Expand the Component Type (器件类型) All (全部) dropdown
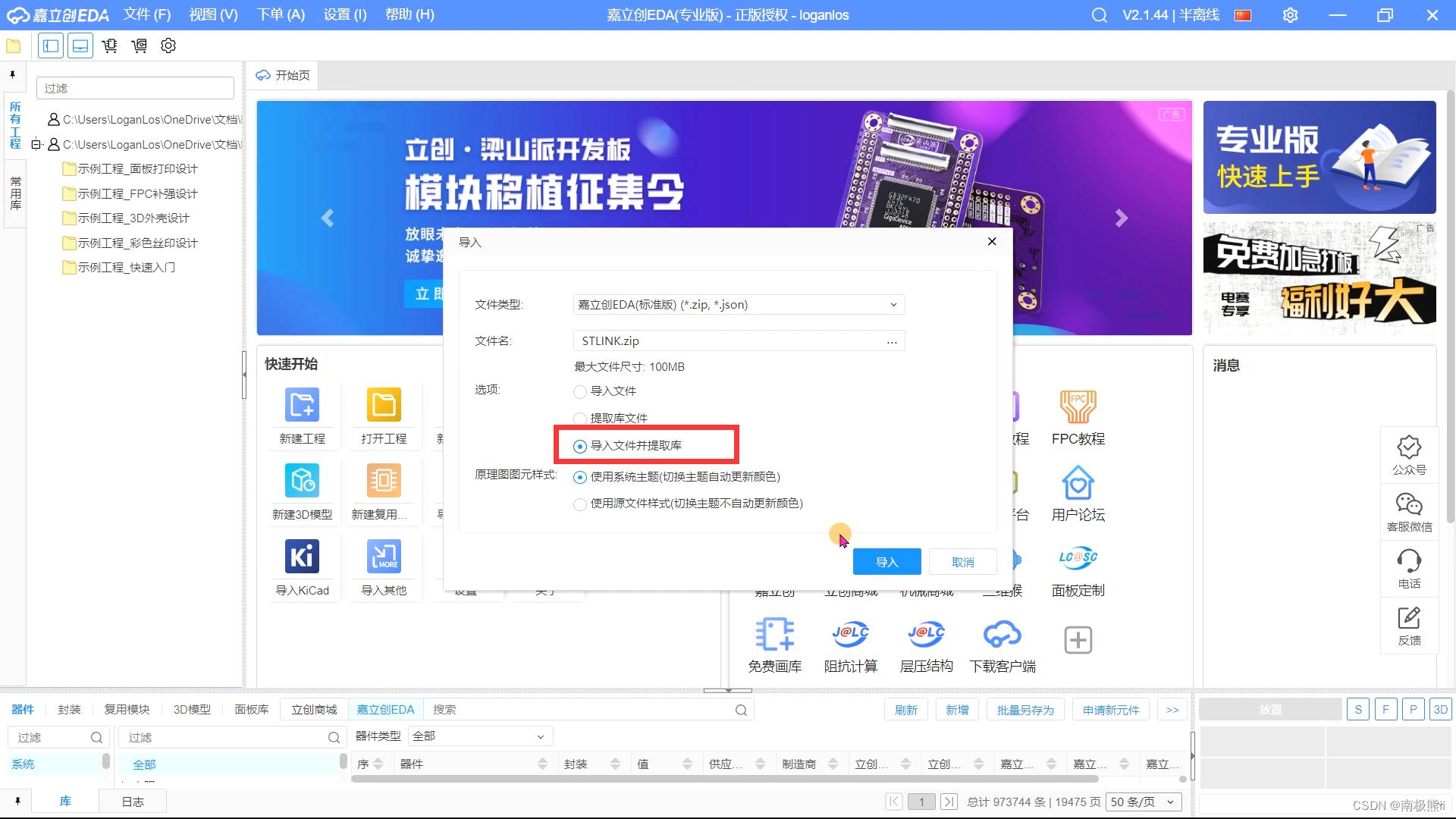The width and height of the screenshot is (1456, 819). point(479,736)
